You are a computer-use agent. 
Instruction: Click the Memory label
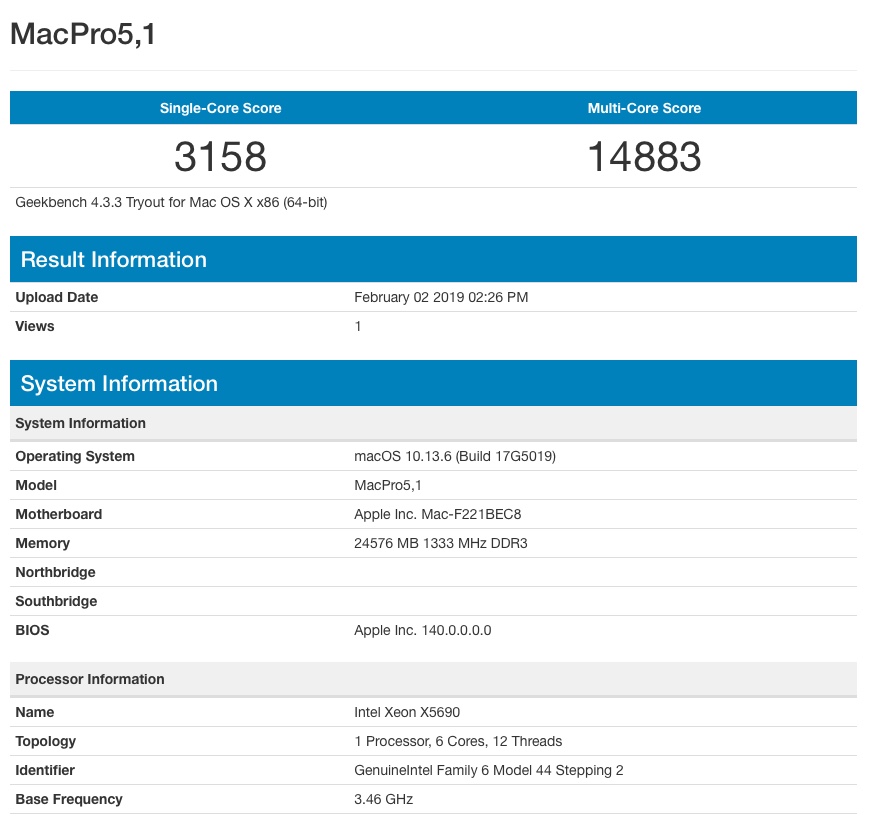coord(42,543)
